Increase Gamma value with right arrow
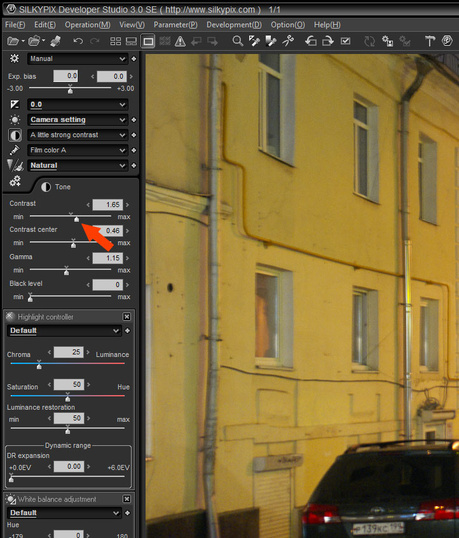The width and height of the screenshot is (459, 538). [x=127, y=258]
